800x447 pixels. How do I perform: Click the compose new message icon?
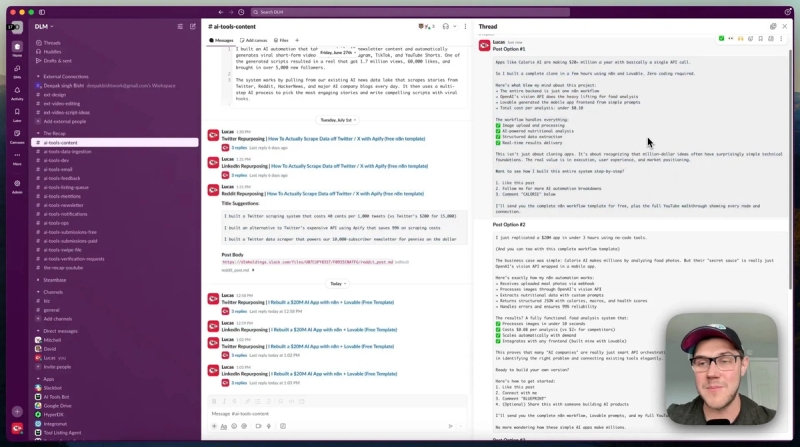pos(192,27)
